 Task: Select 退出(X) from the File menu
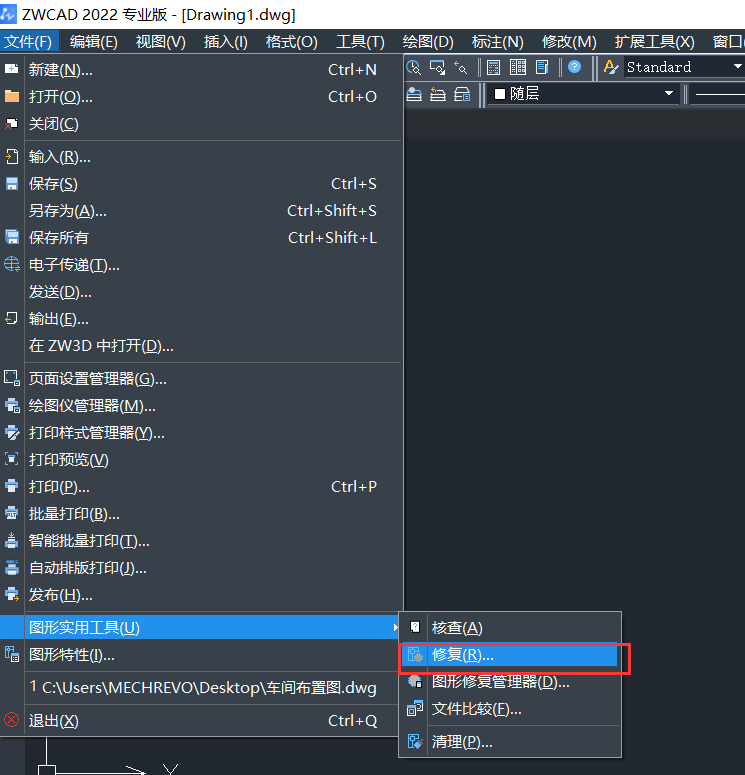(200, 721)
